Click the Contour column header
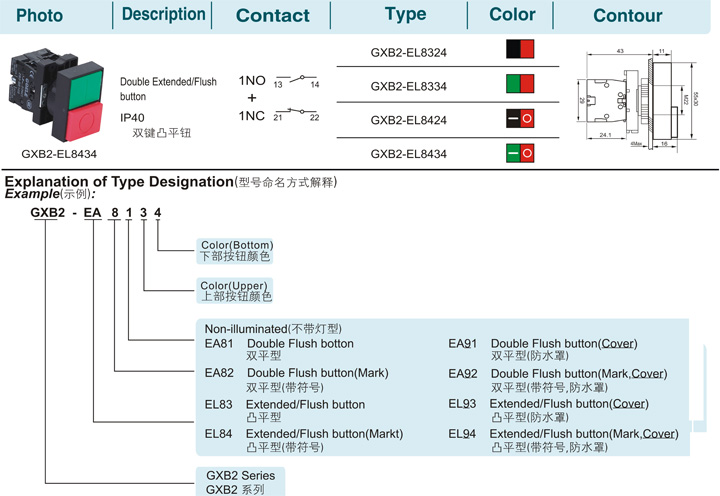The width and height of the screenshot is (720, 496). pos(628,16)
